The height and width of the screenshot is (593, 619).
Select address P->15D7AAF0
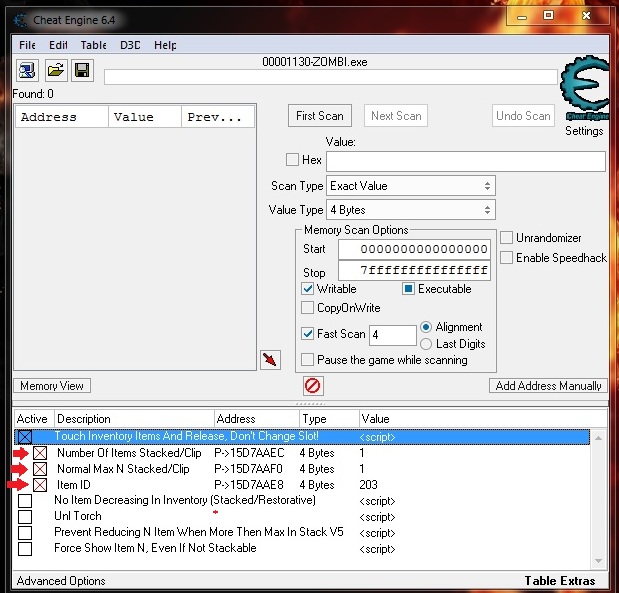(248, 469)
